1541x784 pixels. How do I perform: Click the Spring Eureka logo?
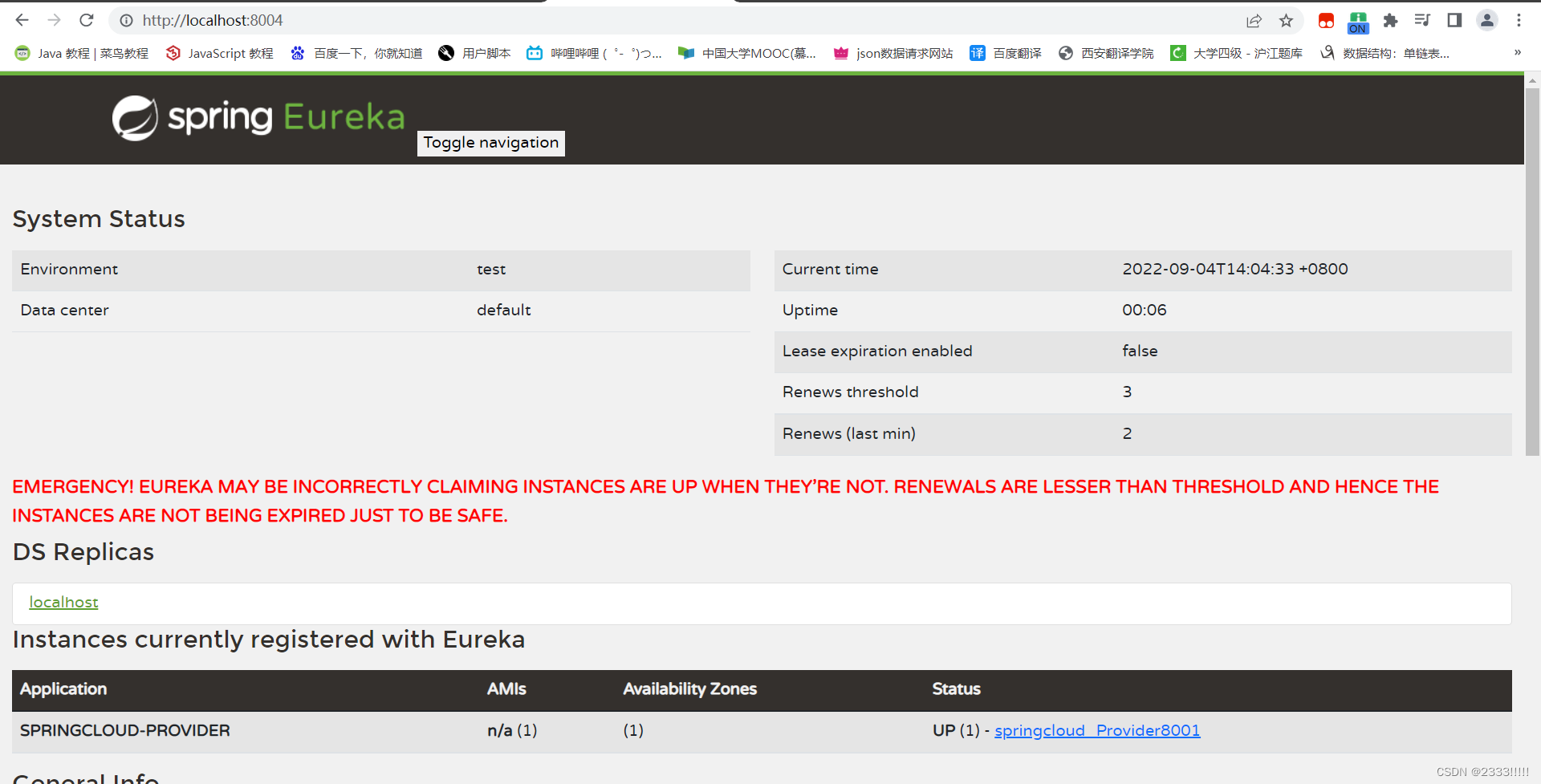[257, 117]
